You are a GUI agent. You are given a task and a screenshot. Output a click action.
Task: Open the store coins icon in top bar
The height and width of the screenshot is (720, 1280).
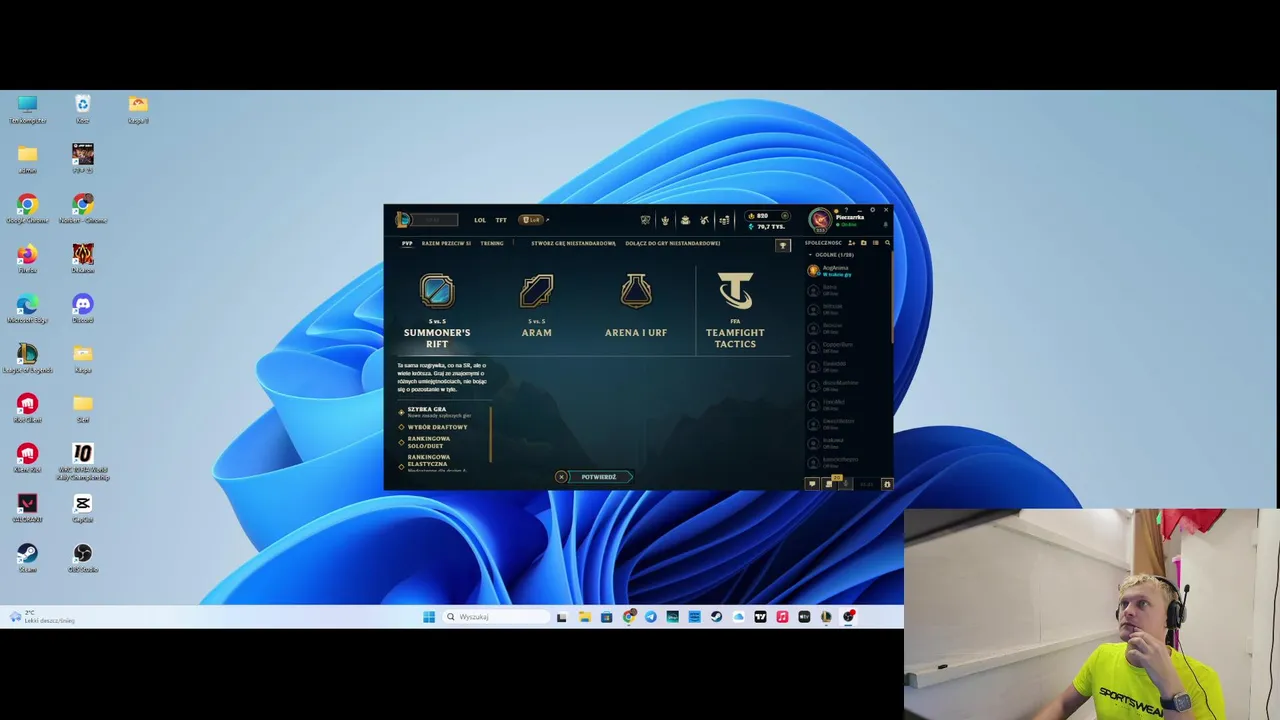point(724,220)
